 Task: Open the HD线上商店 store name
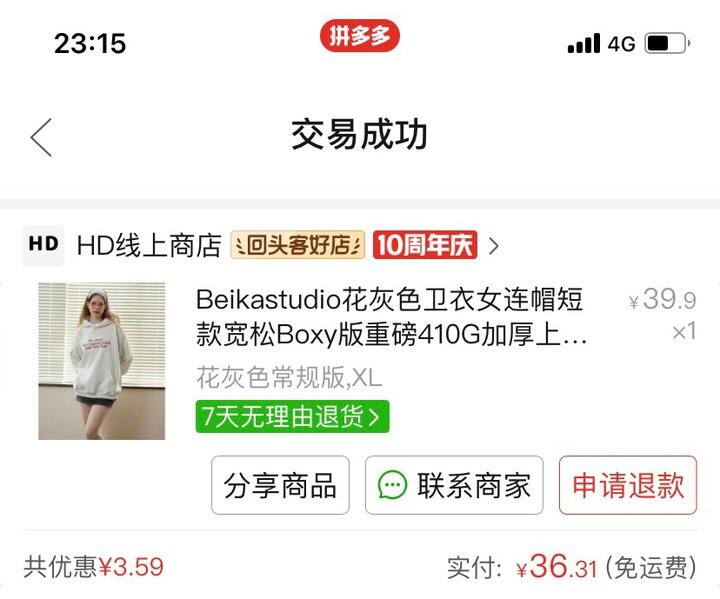pos(149,245)
